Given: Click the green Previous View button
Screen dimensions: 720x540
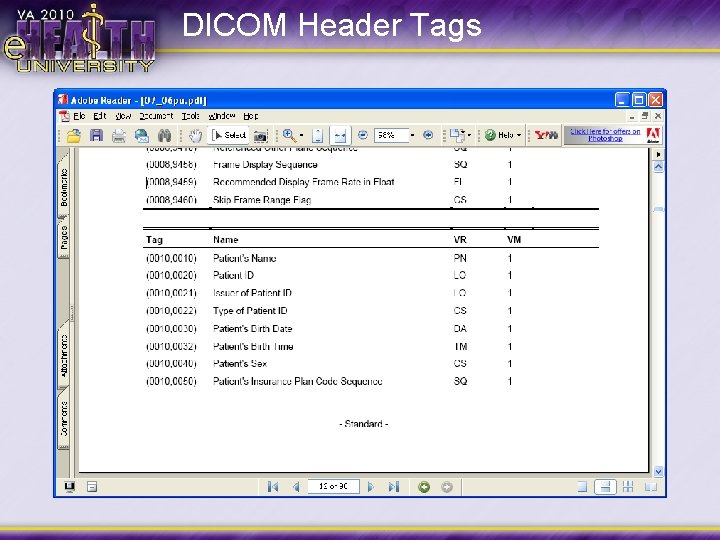Looking at the screenshot, I should point(424,487).
